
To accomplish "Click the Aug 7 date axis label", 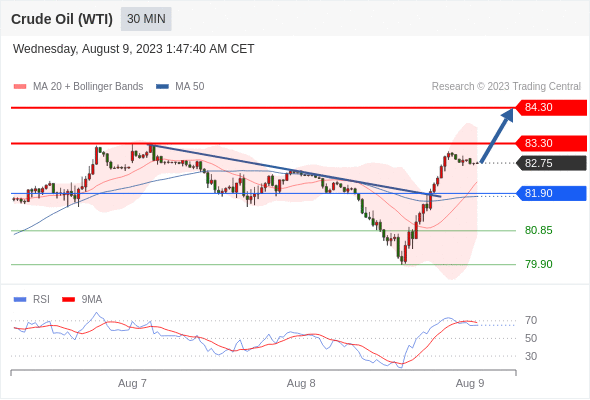I will click(132, 383).
